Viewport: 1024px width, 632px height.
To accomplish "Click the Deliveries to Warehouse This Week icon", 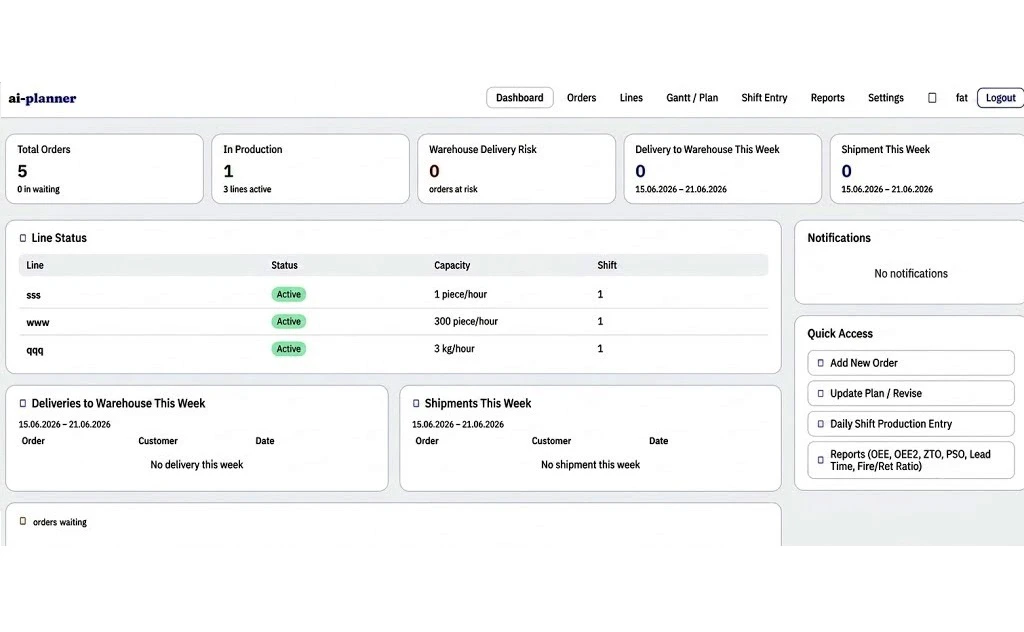I will coord(23,403).
